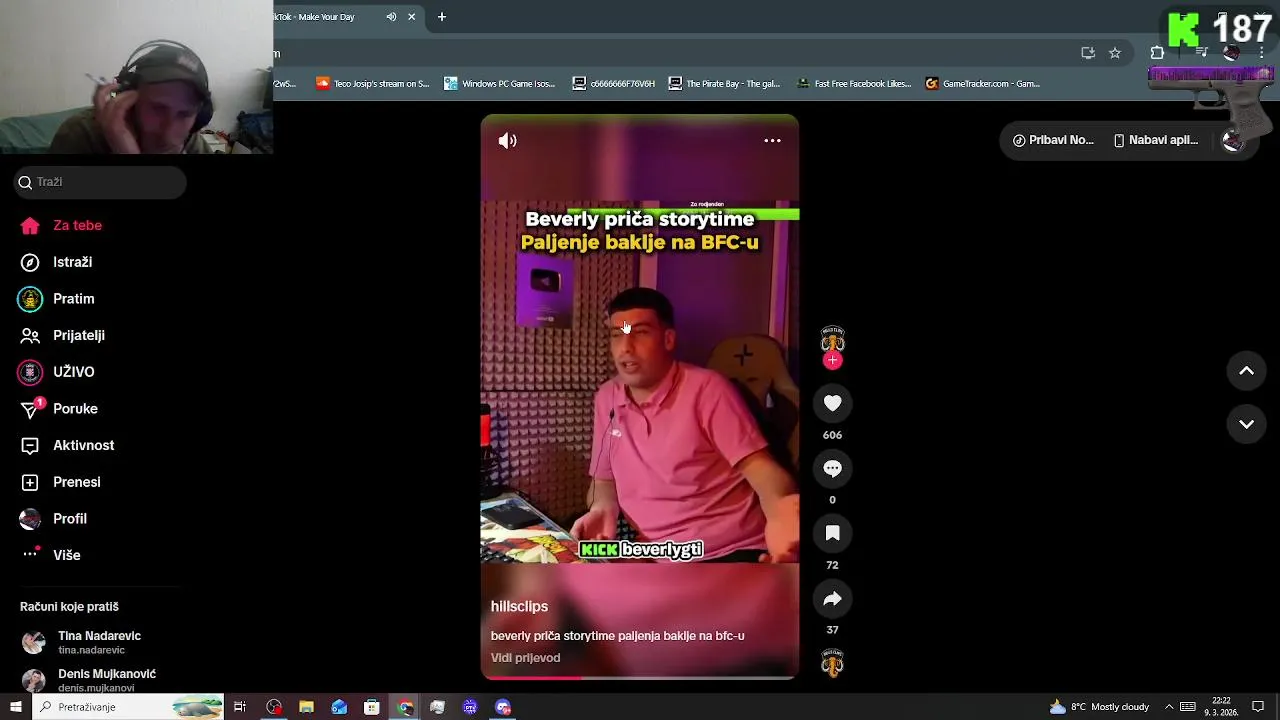Viewport: 1280px width, 720px height.
Task: Close the TikTok browser tab
Action: pos(411,17)
